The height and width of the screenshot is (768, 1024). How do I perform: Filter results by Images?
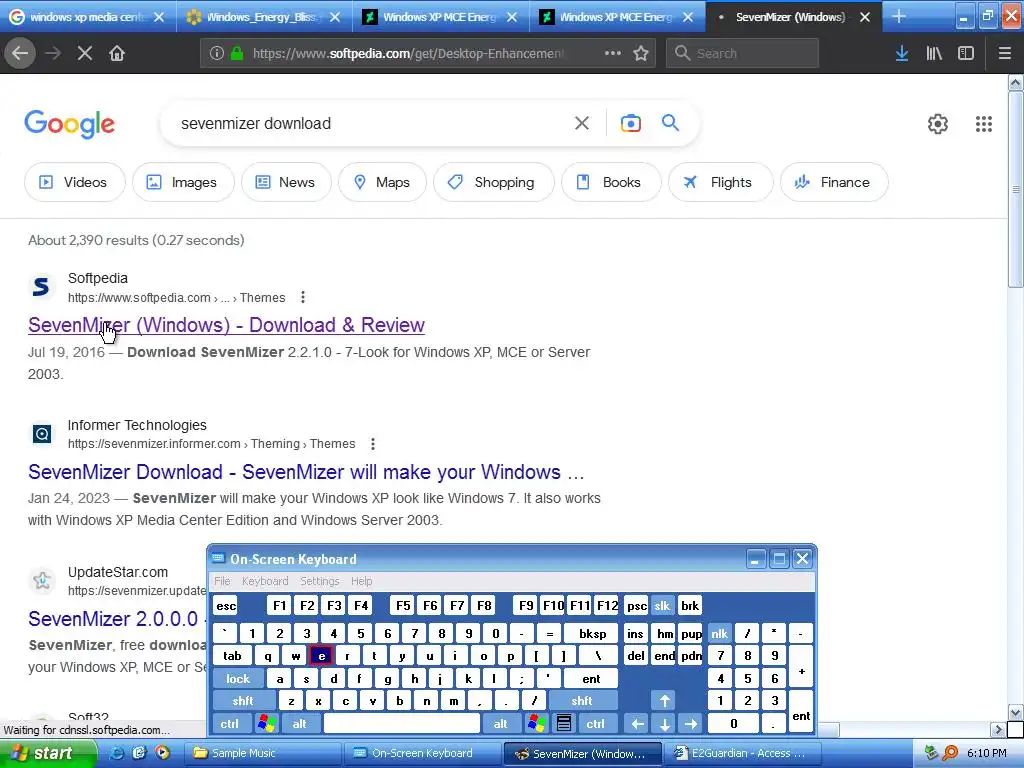click(183, 182)
